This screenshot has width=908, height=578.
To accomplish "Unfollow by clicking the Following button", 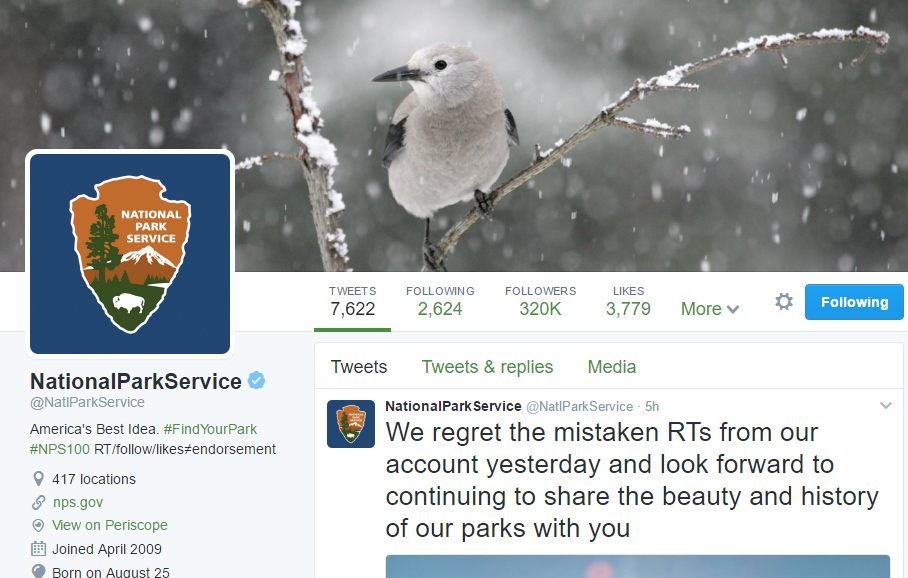I will coord(854,301).
